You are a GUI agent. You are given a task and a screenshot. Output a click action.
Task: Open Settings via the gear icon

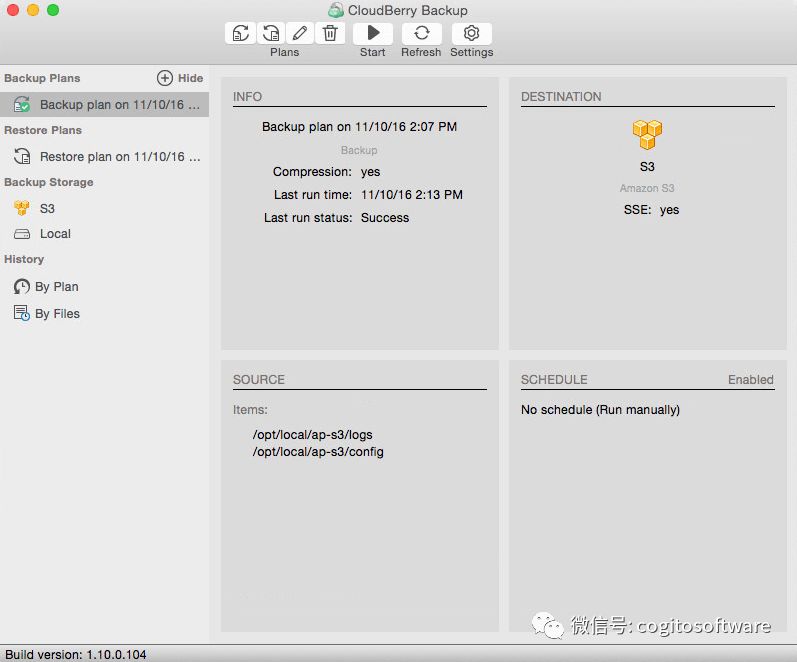coord(471,34)
